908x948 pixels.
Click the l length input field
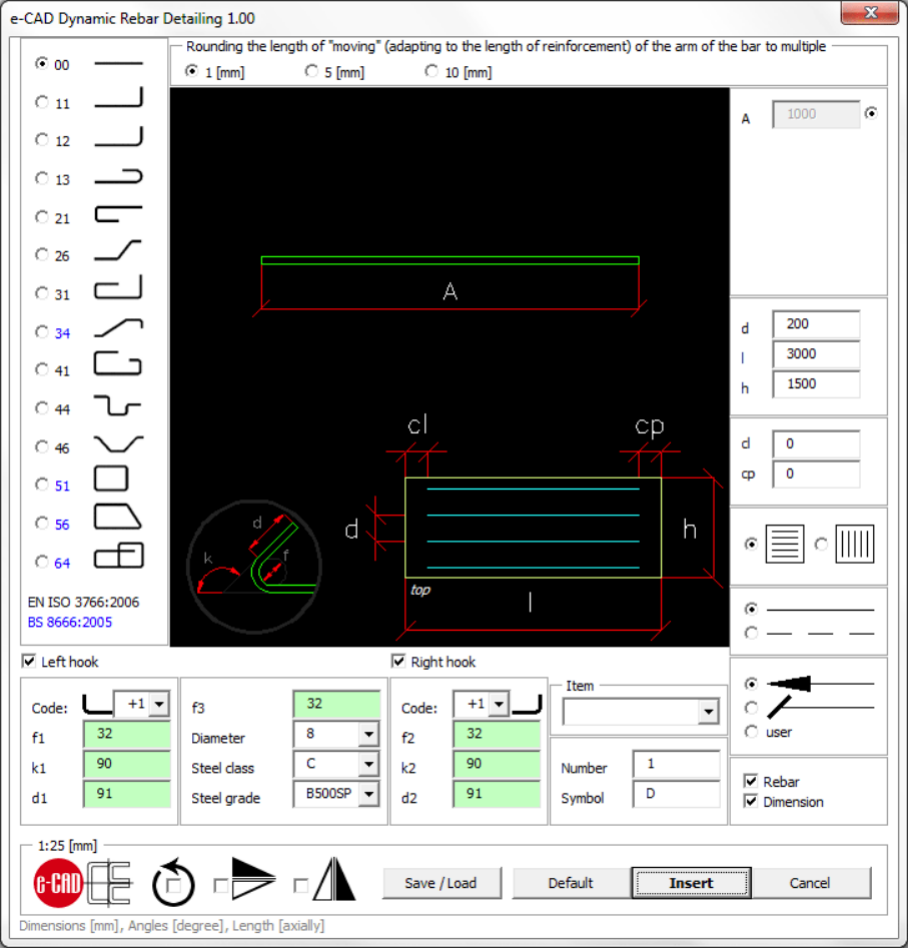coord(816,354)
